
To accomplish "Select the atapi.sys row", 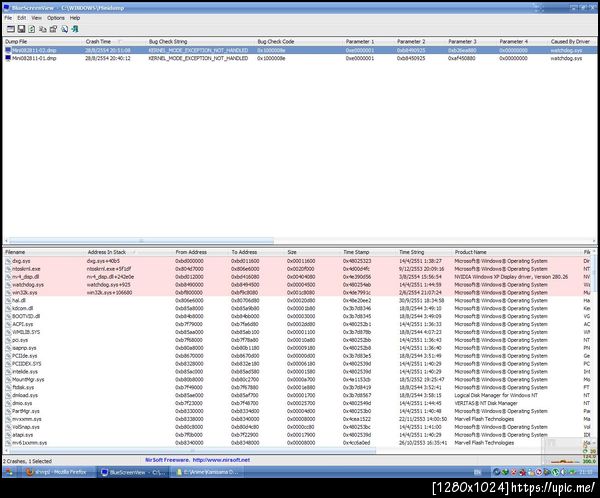I will tap(297, 435).
